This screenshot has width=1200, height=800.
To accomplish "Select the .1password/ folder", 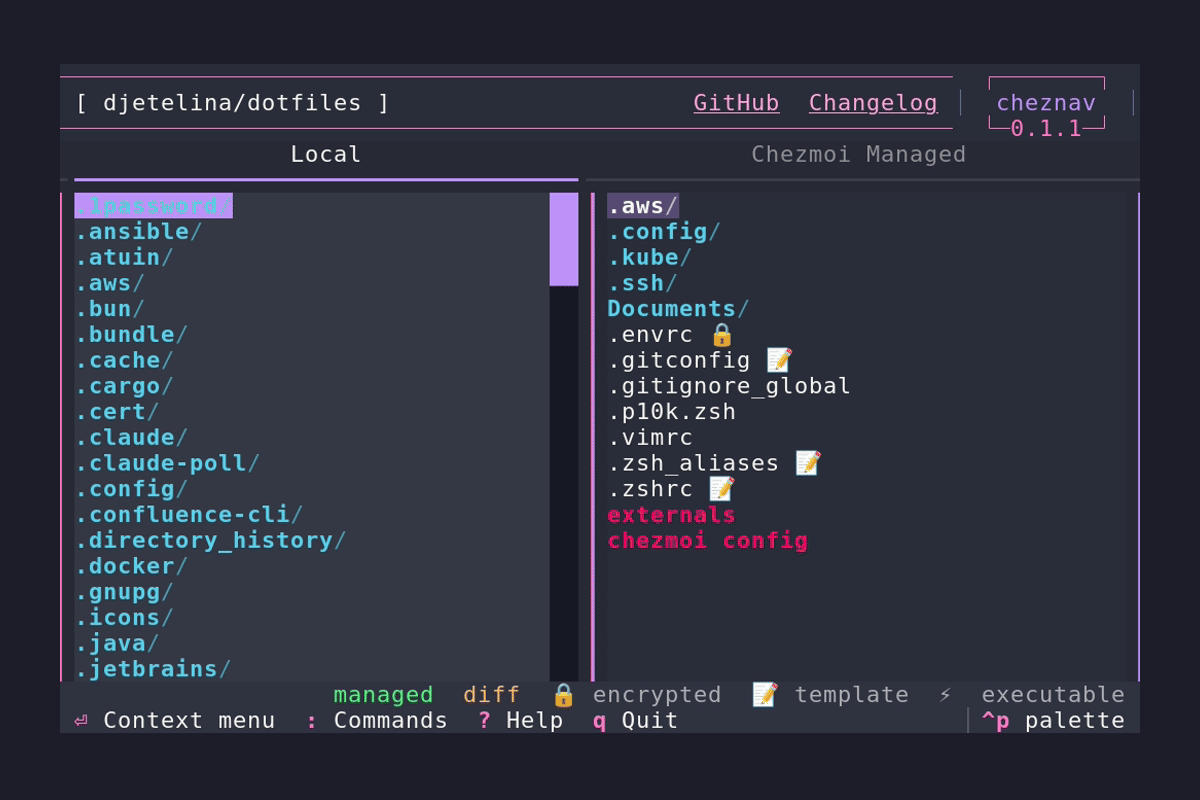I will point(154,206).
